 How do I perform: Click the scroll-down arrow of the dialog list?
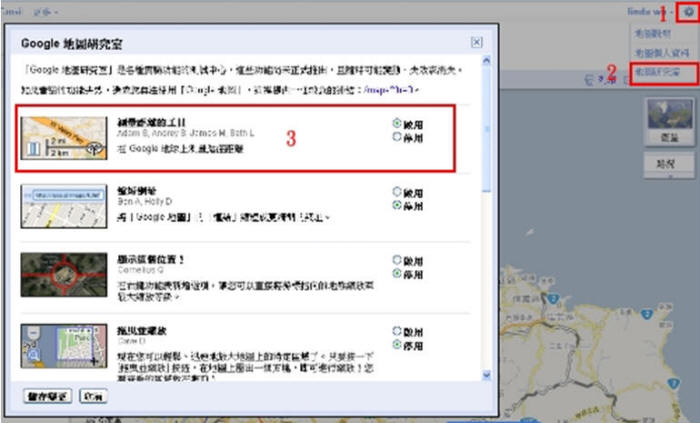point(487,375)
